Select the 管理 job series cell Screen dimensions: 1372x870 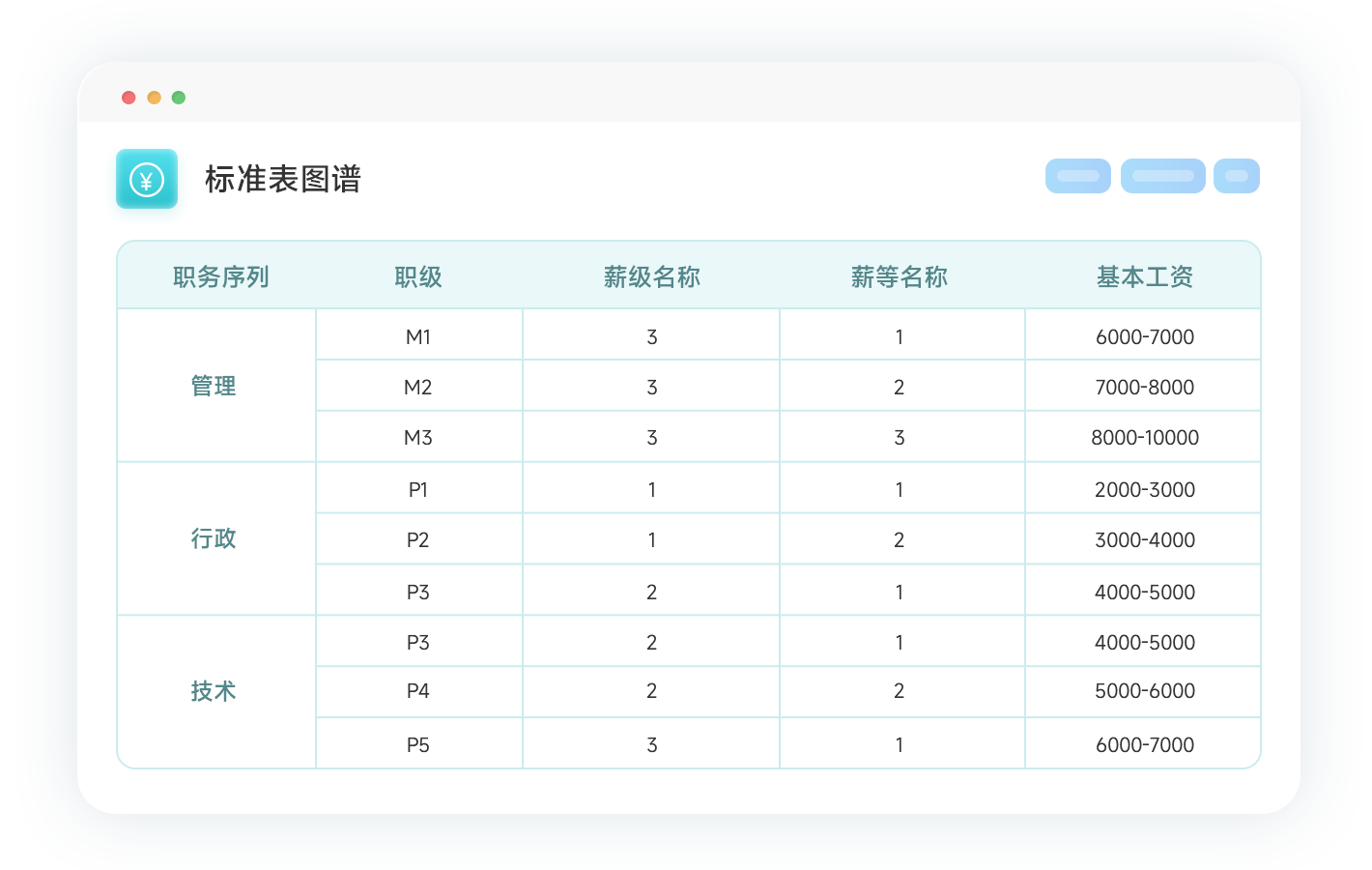[x=214, y=387]
